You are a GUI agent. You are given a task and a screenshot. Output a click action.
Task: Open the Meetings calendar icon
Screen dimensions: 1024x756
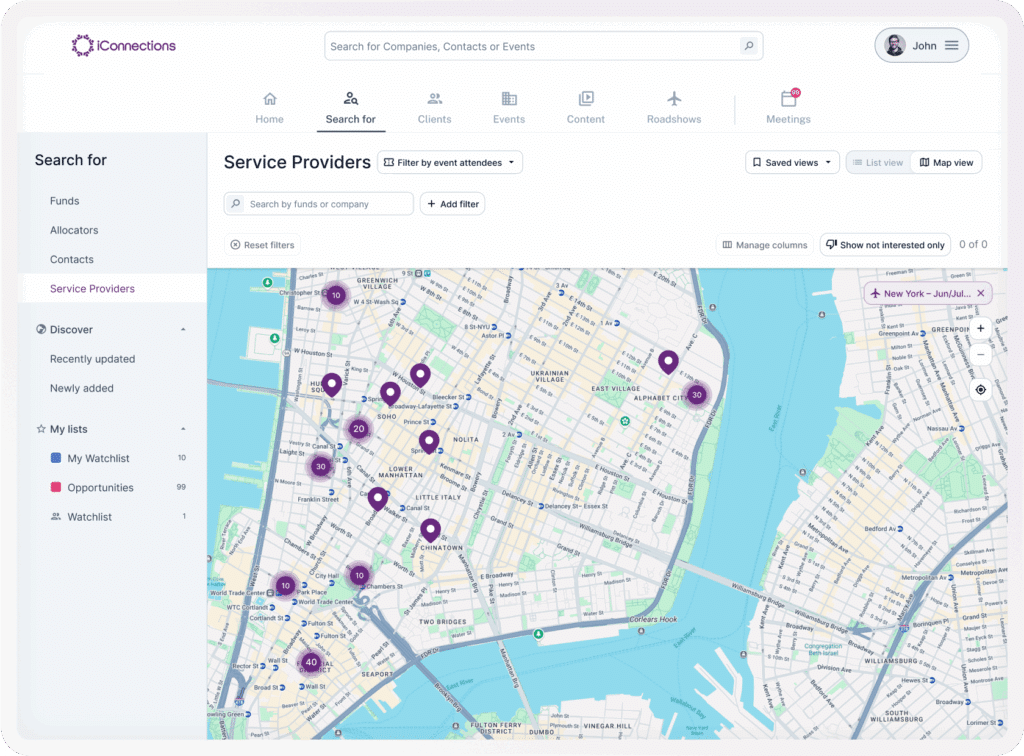tap(788, 99)
